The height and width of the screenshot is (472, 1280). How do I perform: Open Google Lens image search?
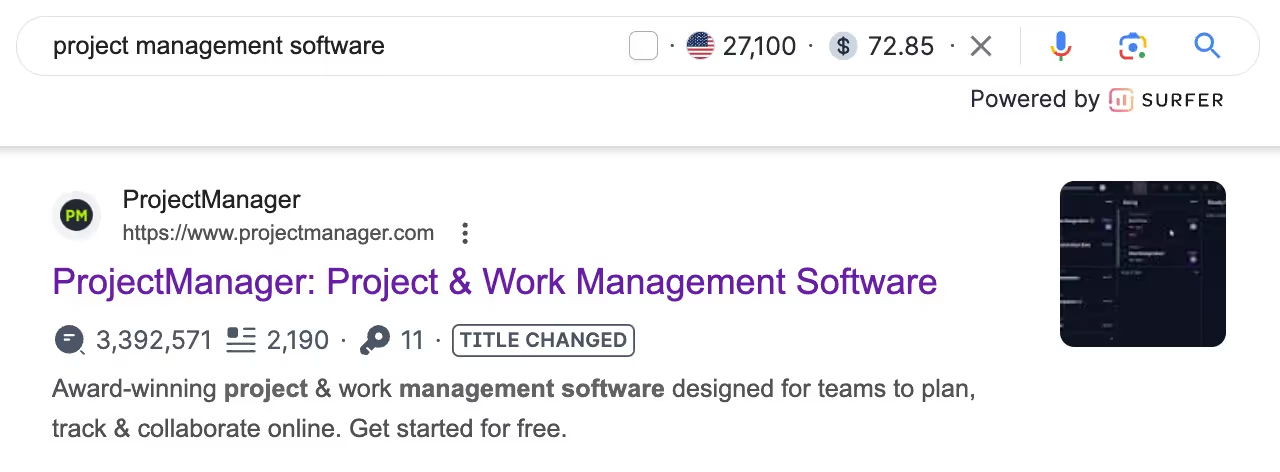(x=1132, y=46)
